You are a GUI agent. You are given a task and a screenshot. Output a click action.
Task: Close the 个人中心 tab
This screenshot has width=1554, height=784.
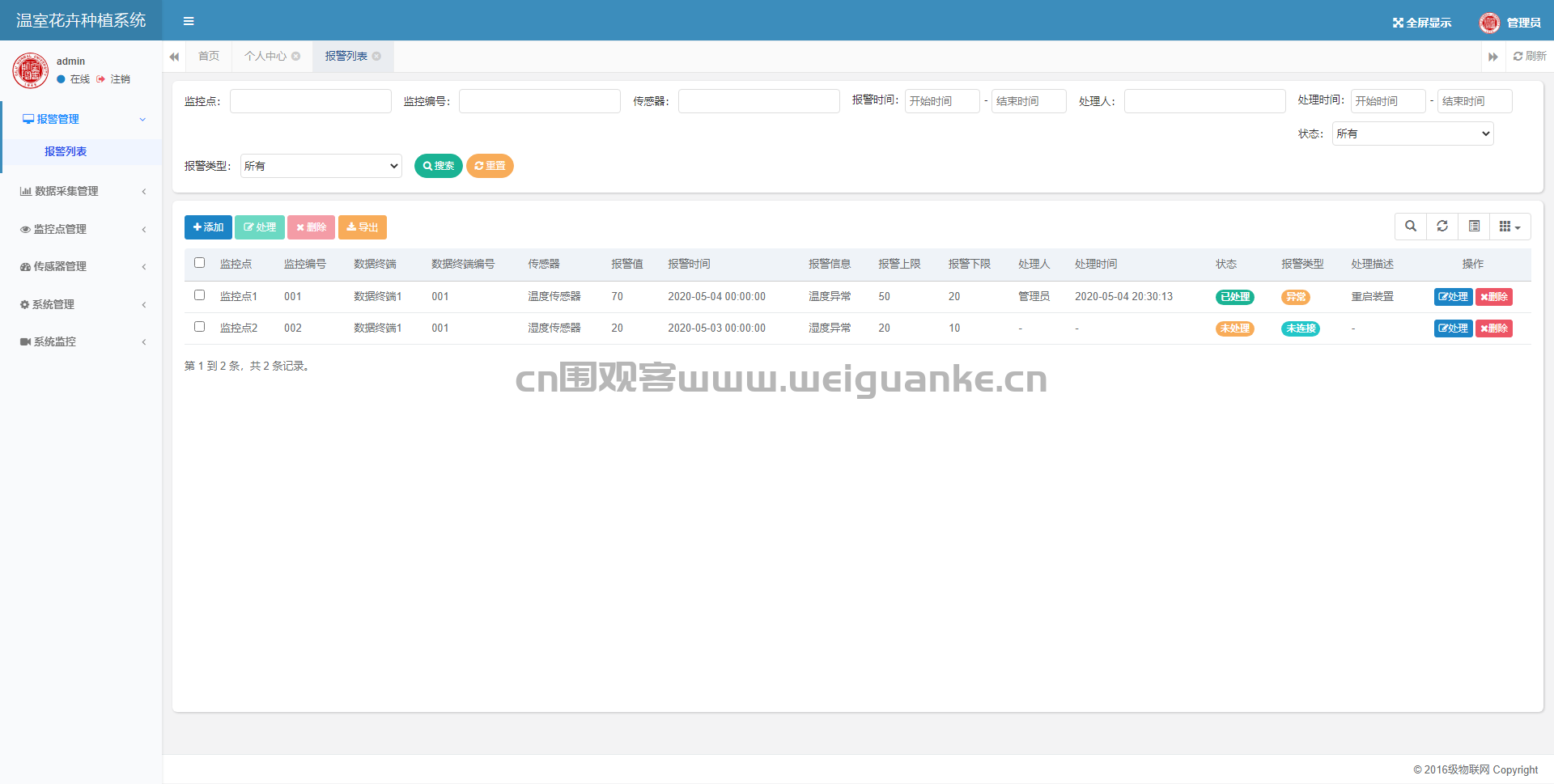pos(296,56)
